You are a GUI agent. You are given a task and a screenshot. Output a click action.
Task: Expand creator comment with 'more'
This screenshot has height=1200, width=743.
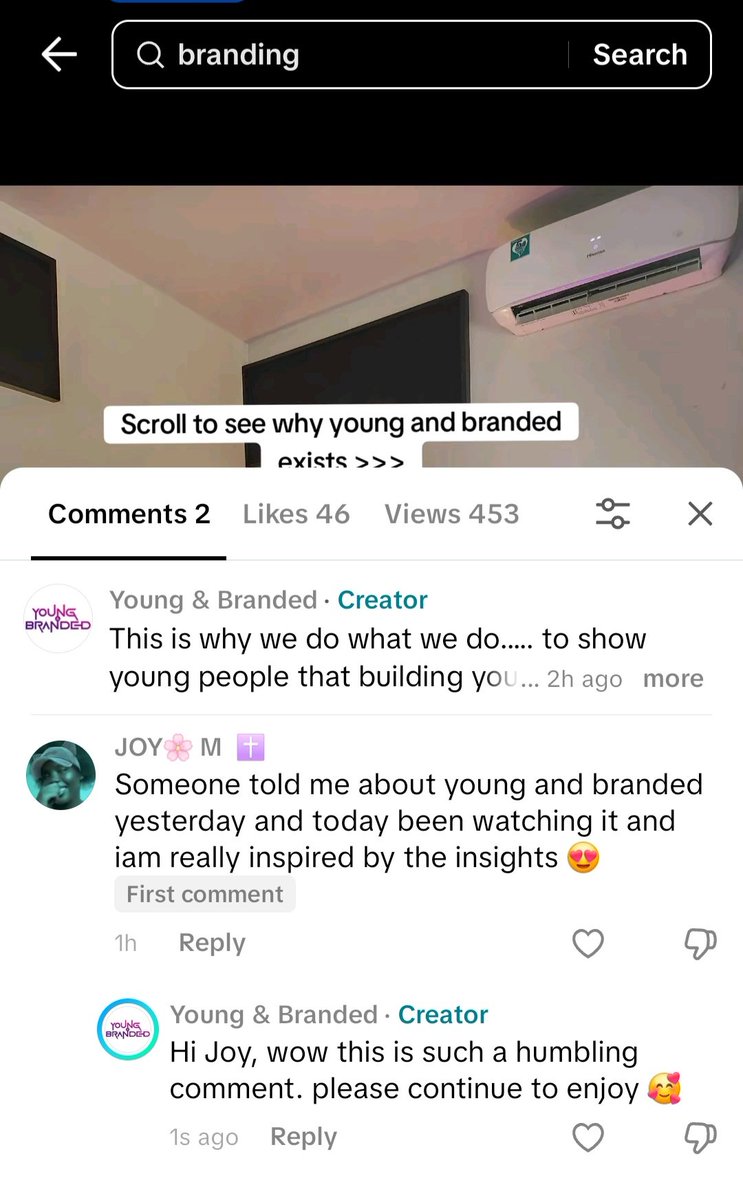[673, 679]
